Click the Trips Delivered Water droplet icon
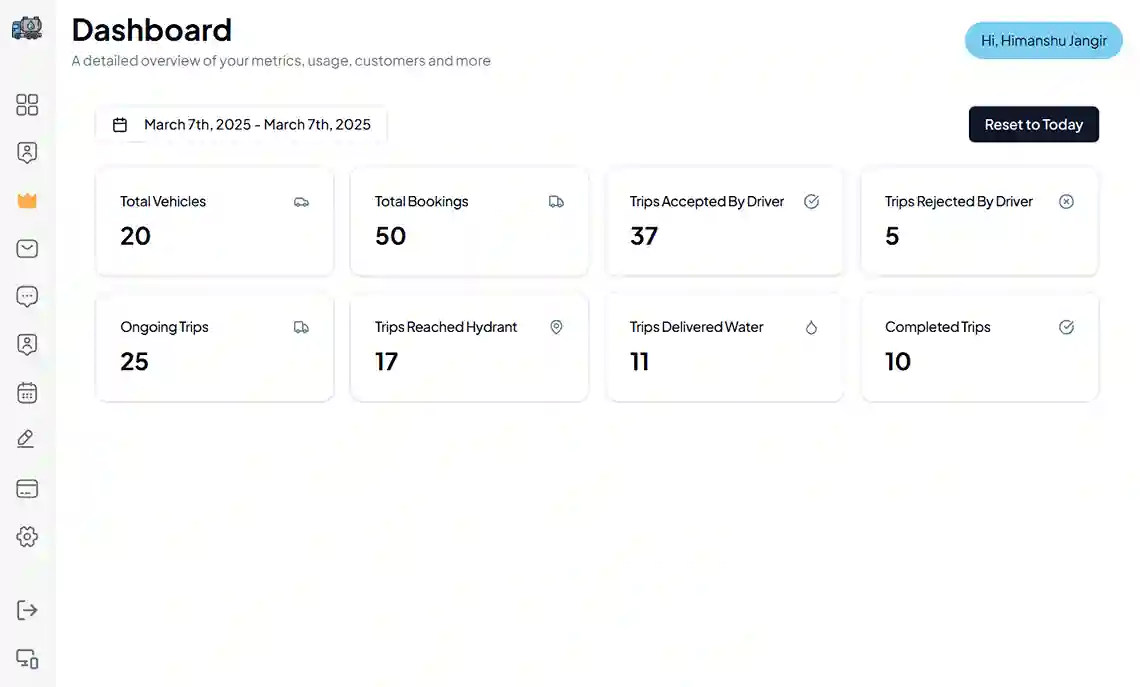The image size is (1140, 687). click(x=811, y=327)
